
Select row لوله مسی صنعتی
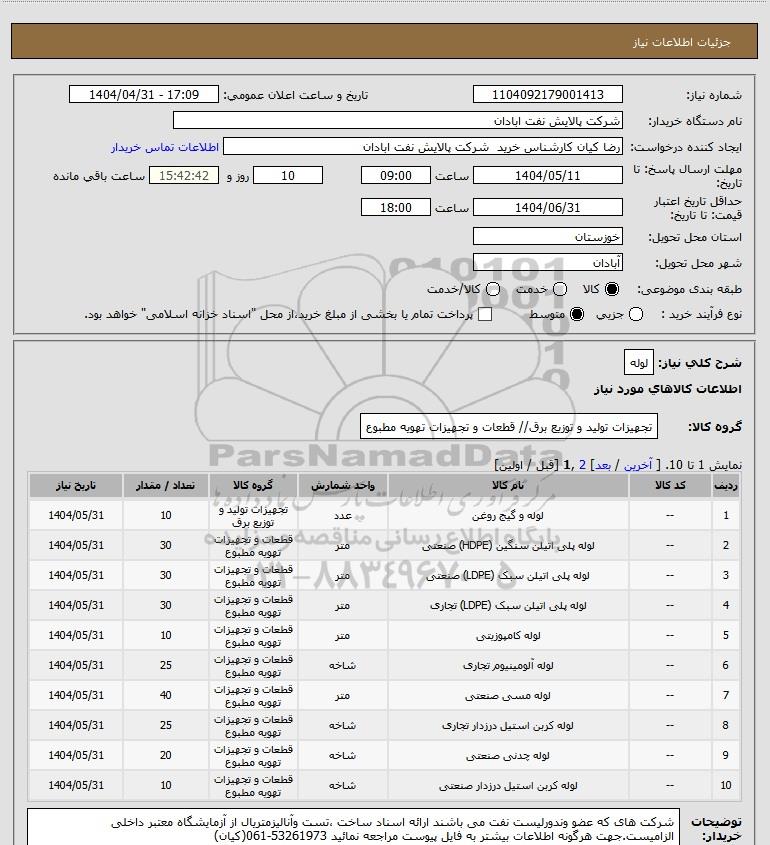click(385, 696)
